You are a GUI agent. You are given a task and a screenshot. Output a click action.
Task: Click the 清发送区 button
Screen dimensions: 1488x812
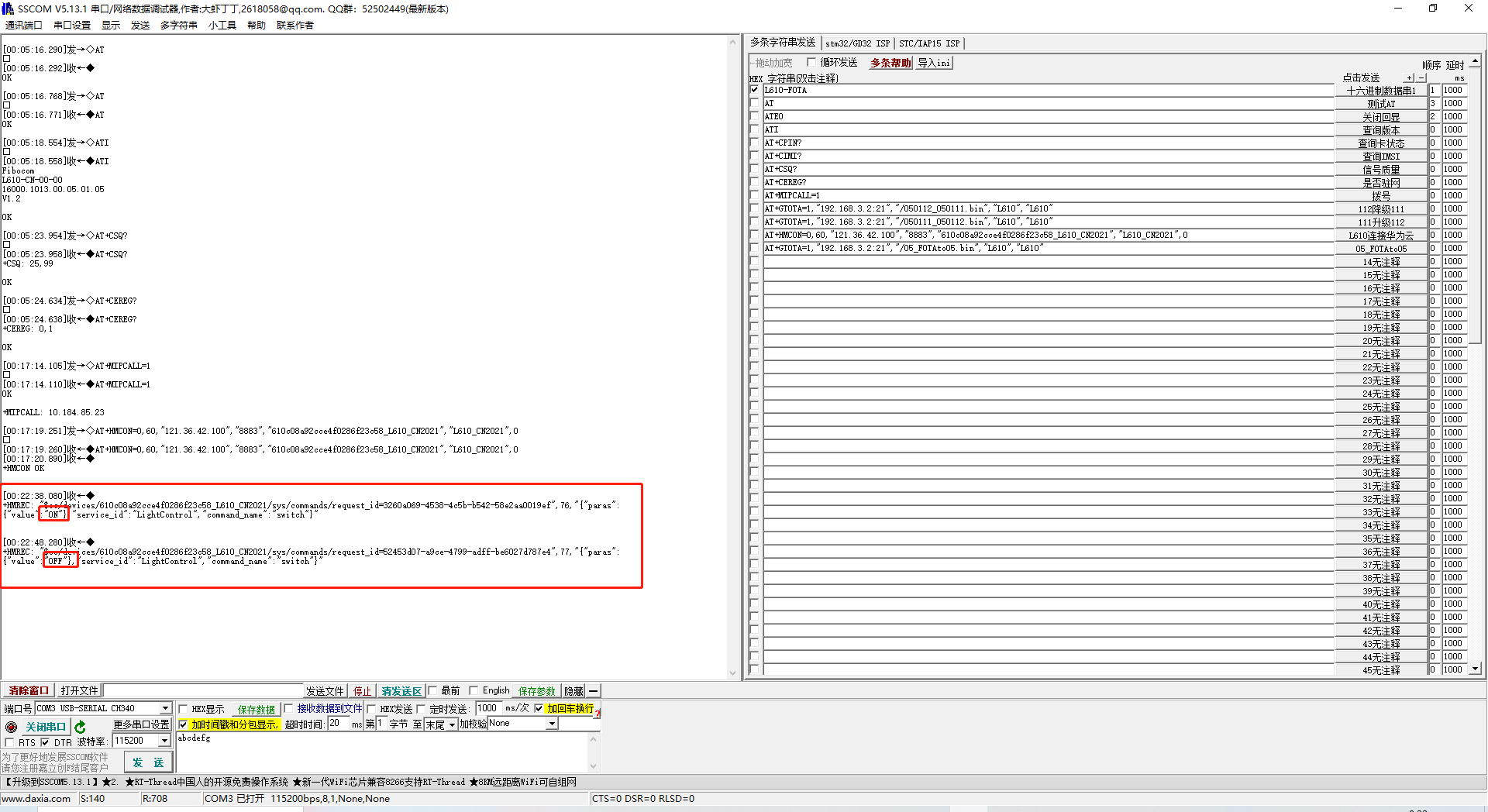pyautogui.click(x=401, y=691)
